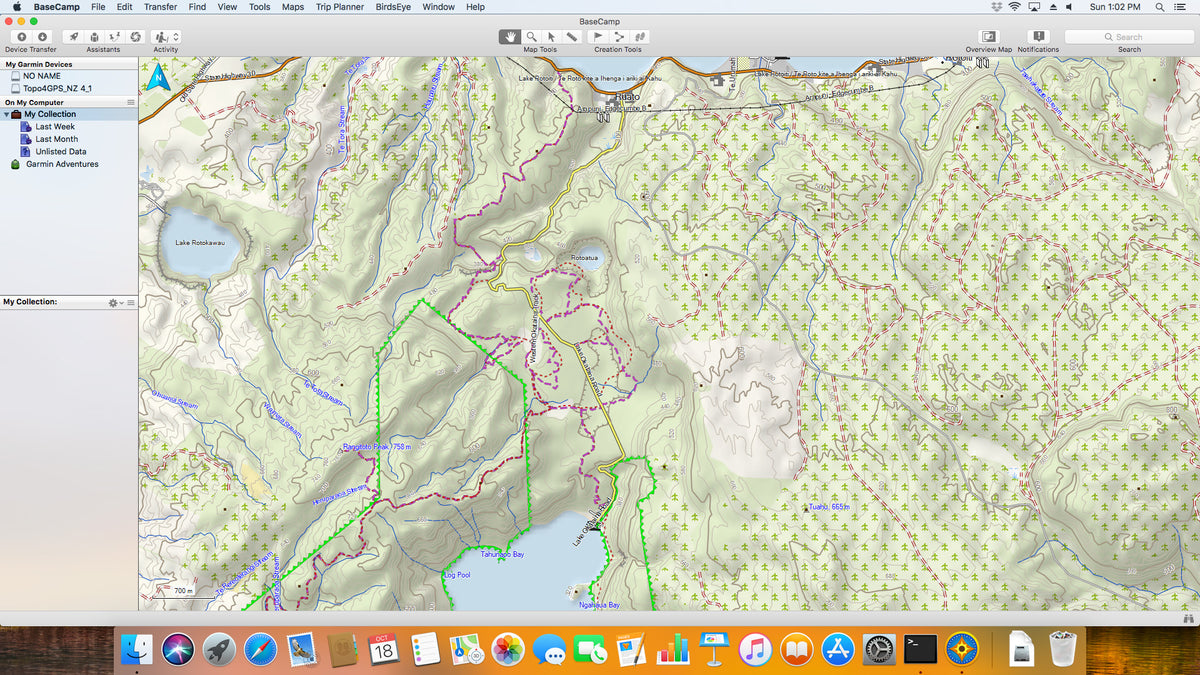
Task: Toggle the Overview Map button
Action: [x=989, y=37]
